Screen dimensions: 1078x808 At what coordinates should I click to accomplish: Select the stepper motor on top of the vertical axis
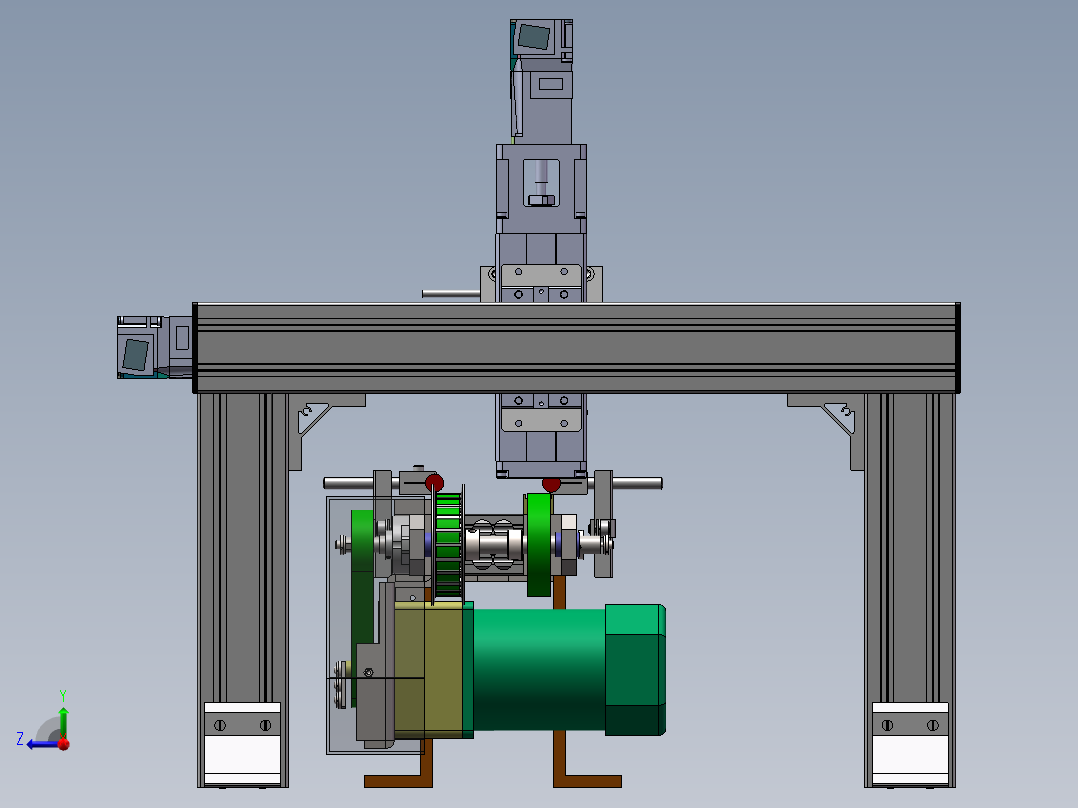click(542, 81)
